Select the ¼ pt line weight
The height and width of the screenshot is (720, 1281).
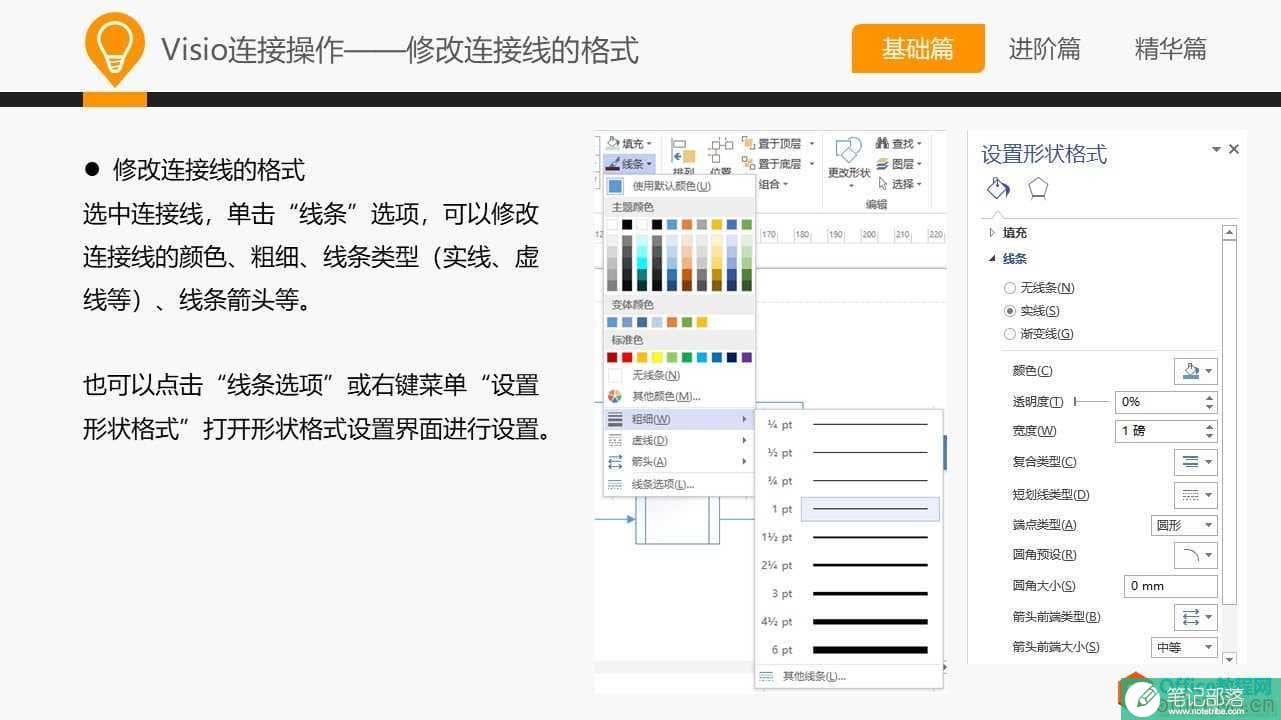point(848,425)
